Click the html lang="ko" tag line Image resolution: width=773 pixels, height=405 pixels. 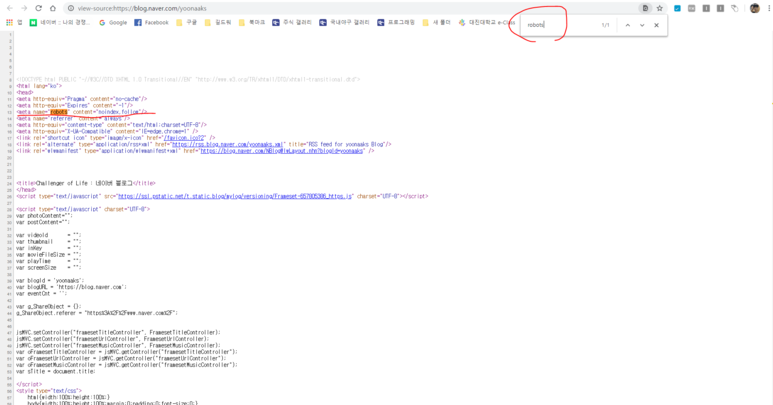pyautogui.click(x=39, y=86)
